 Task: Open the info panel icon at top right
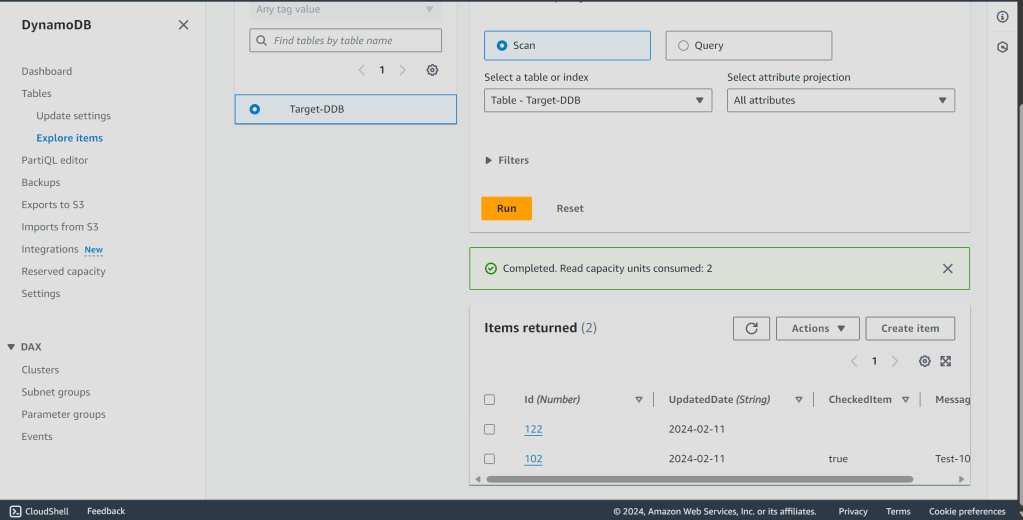[1002, 17]
